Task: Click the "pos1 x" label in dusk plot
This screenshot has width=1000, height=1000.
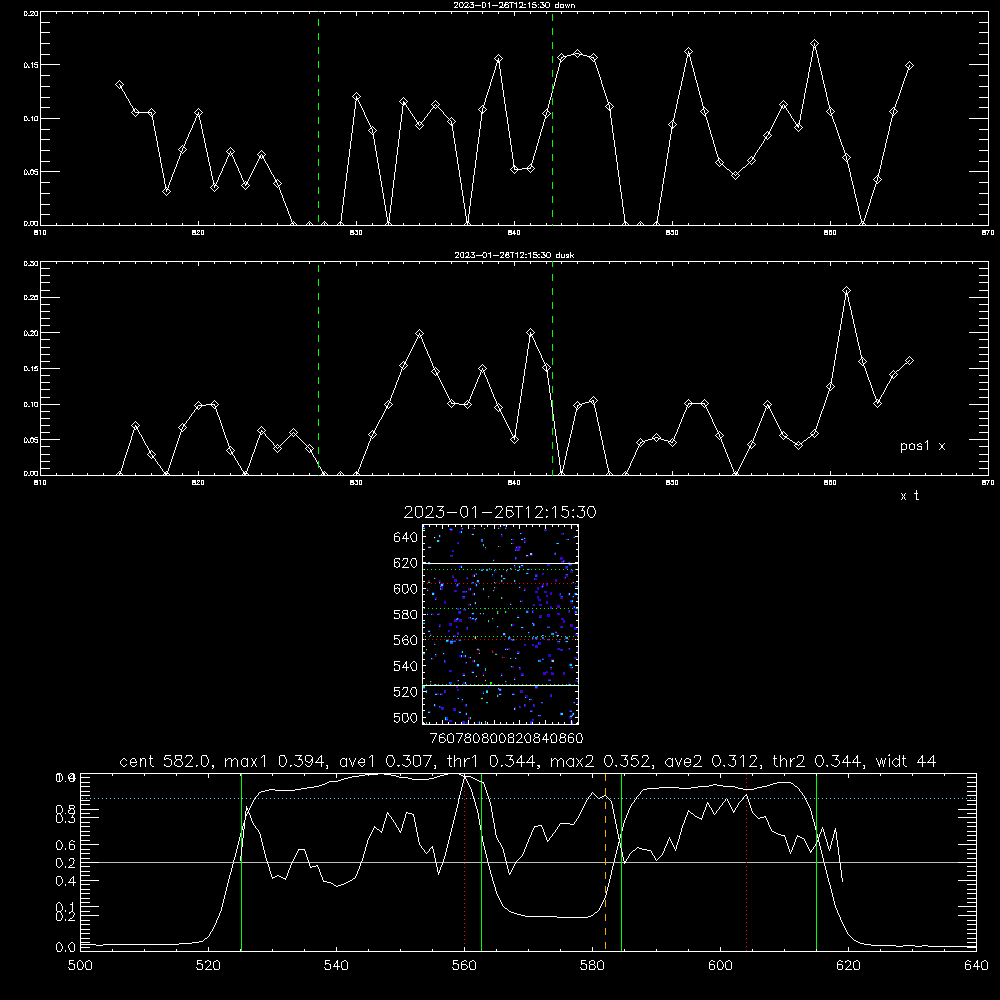Action: point(922,446)
